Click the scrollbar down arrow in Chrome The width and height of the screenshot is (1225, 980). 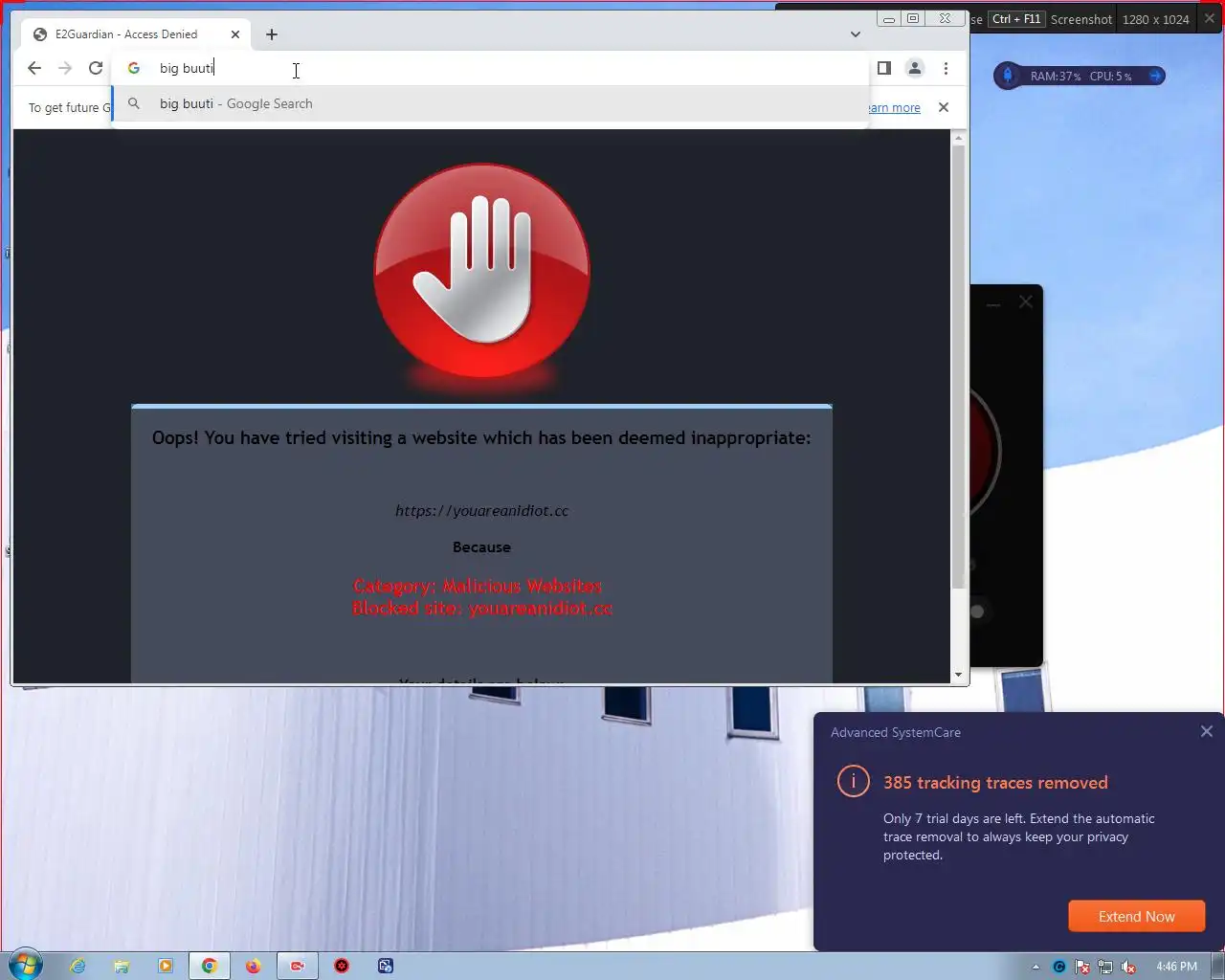[958, 675]
